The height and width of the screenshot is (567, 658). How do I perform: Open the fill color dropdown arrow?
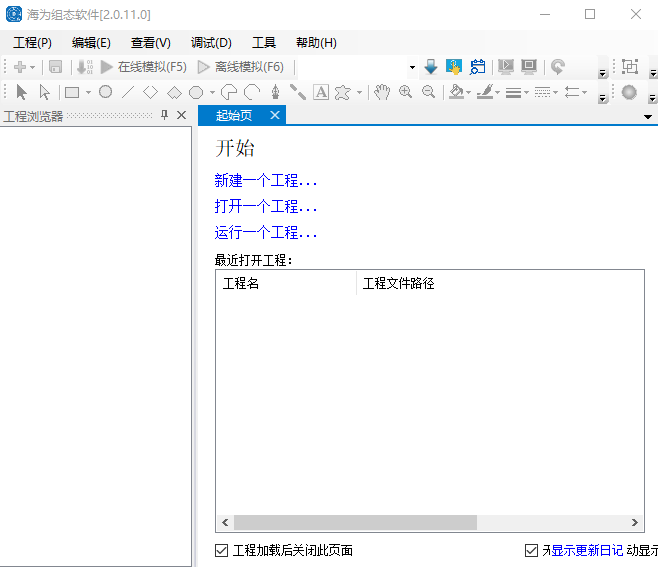point(469,92)
